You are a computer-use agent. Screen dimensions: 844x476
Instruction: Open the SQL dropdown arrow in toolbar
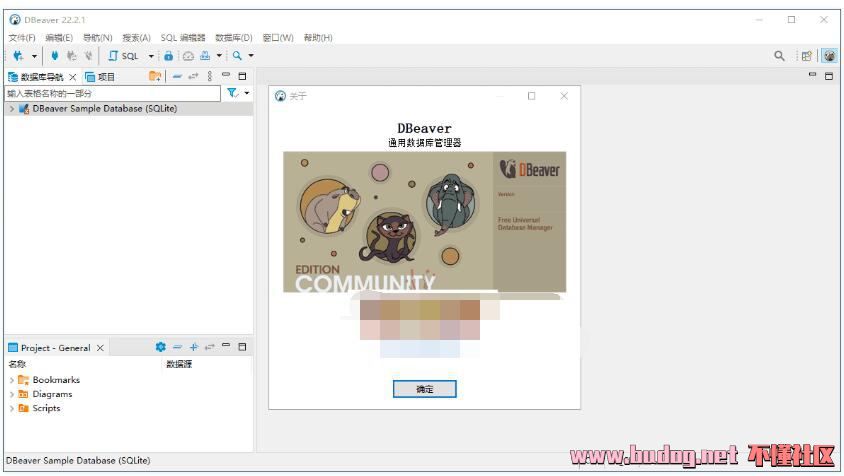(151, 56)
